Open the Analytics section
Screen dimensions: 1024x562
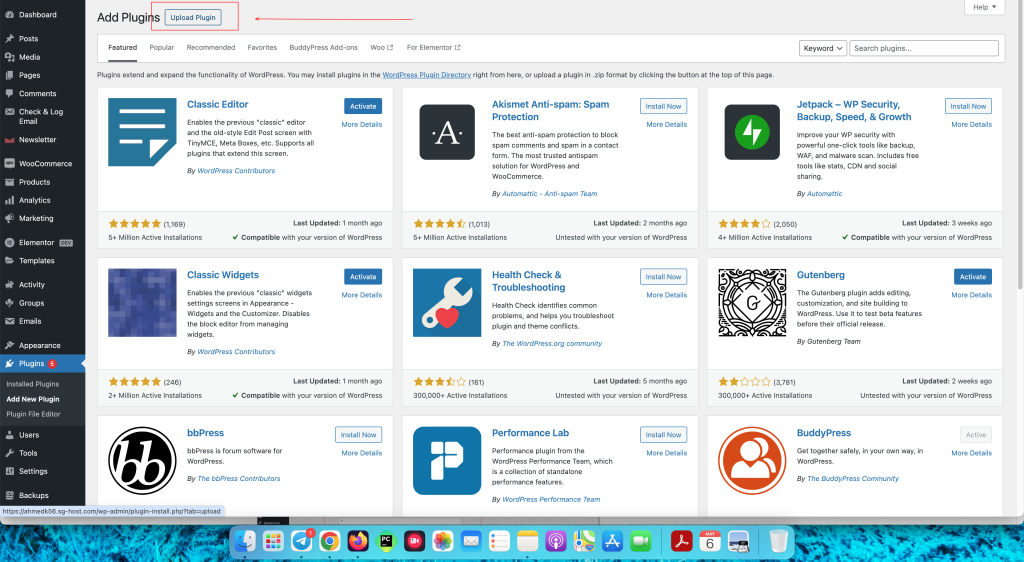click(34, 200)
